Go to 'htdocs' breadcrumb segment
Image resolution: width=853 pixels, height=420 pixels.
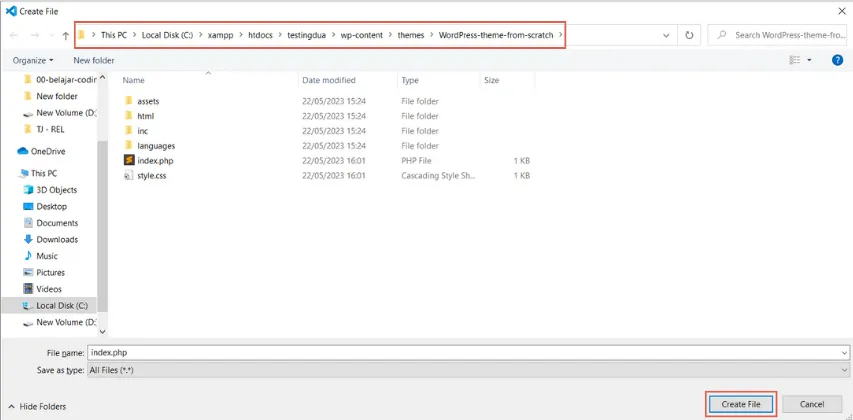pyautogui.click(x=261, y=35)
